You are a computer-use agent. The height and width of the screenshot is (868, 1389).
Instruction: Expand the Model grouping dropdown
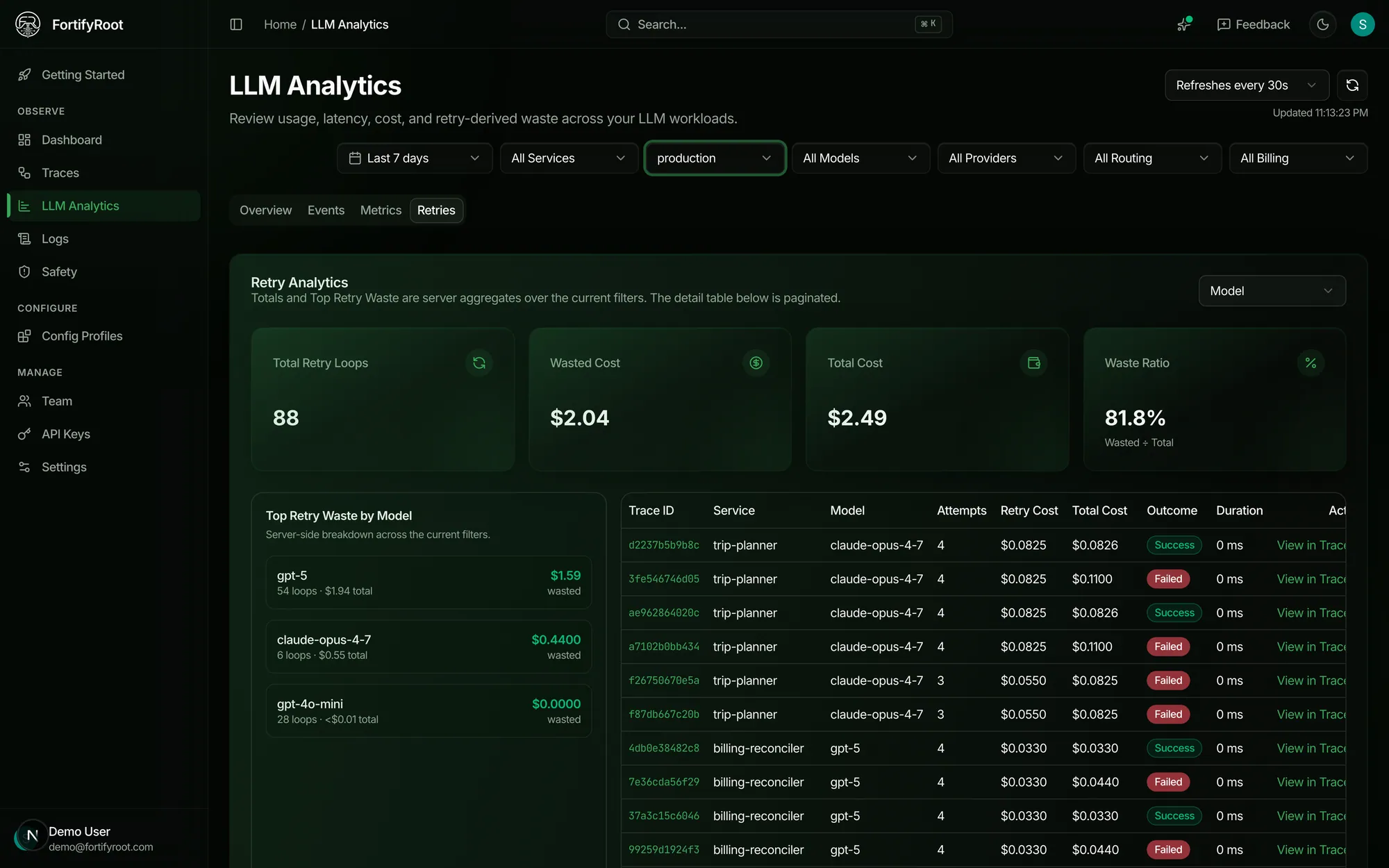[1272, 291]
